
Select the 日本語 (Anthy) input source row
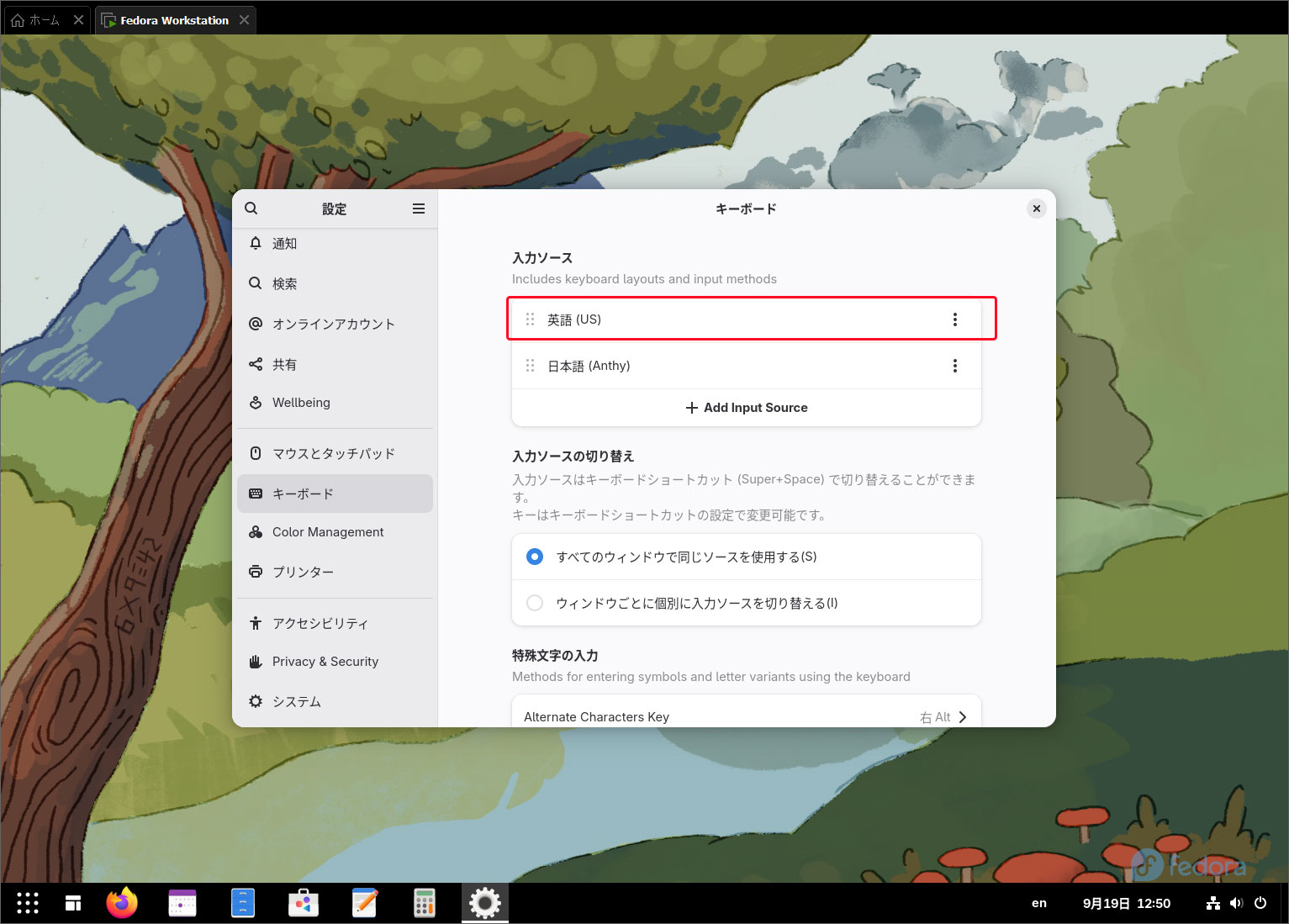[747, 366]
